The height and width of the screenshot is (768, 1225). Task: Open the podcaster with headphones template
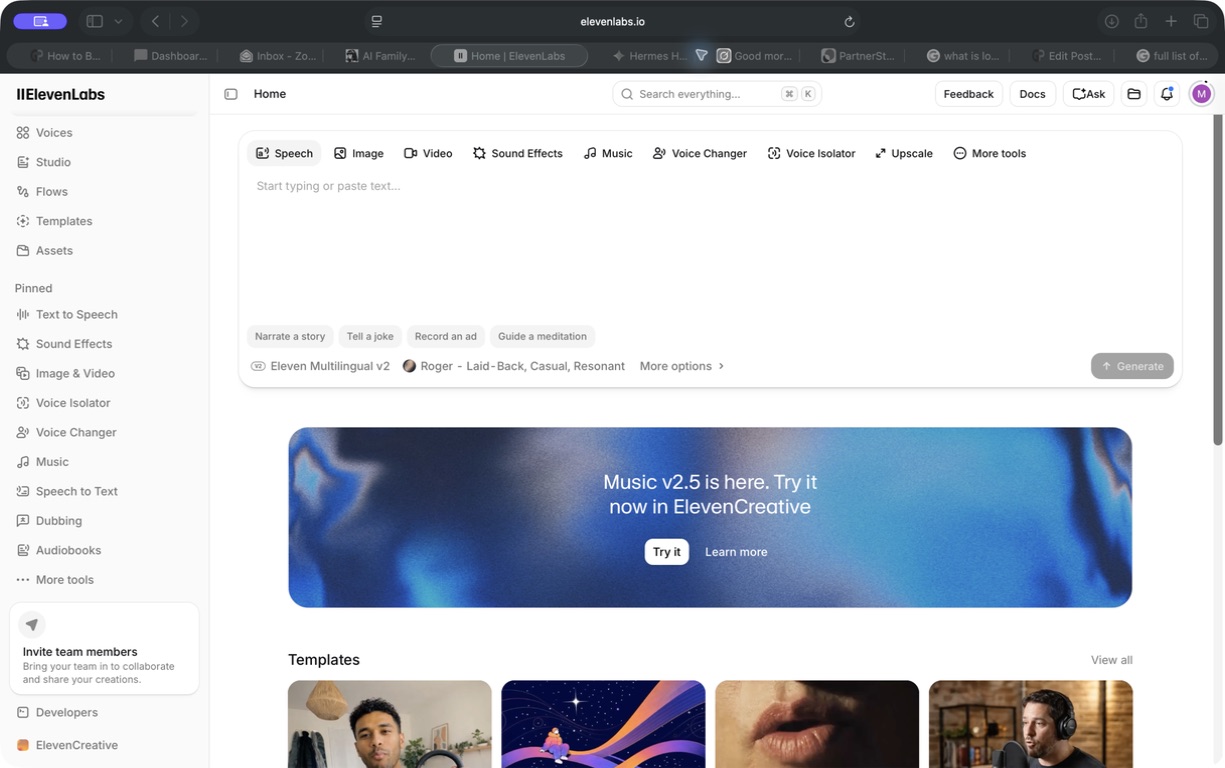pos(1031,724)
